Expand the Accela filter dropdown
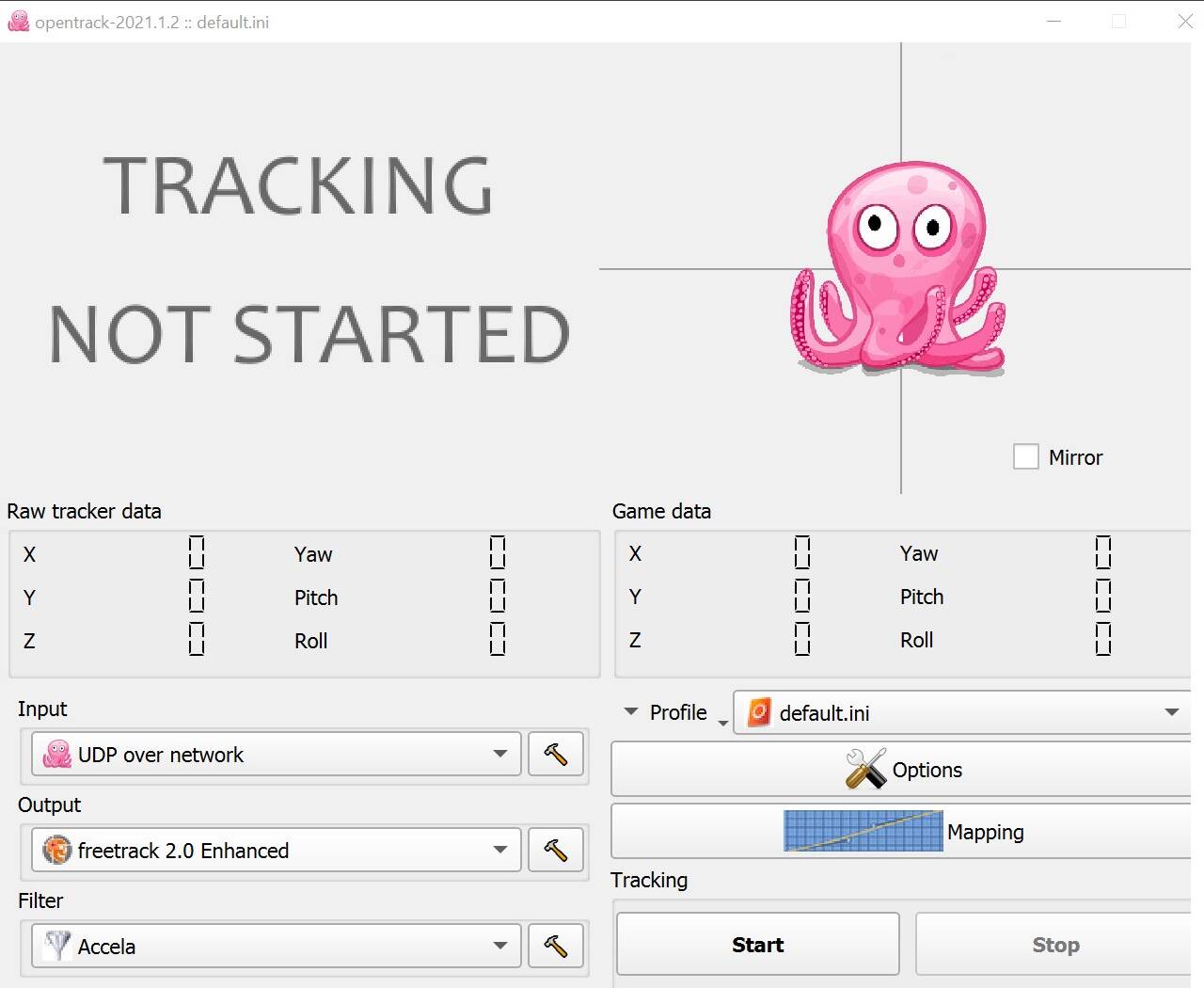 (x=276, y=947)
